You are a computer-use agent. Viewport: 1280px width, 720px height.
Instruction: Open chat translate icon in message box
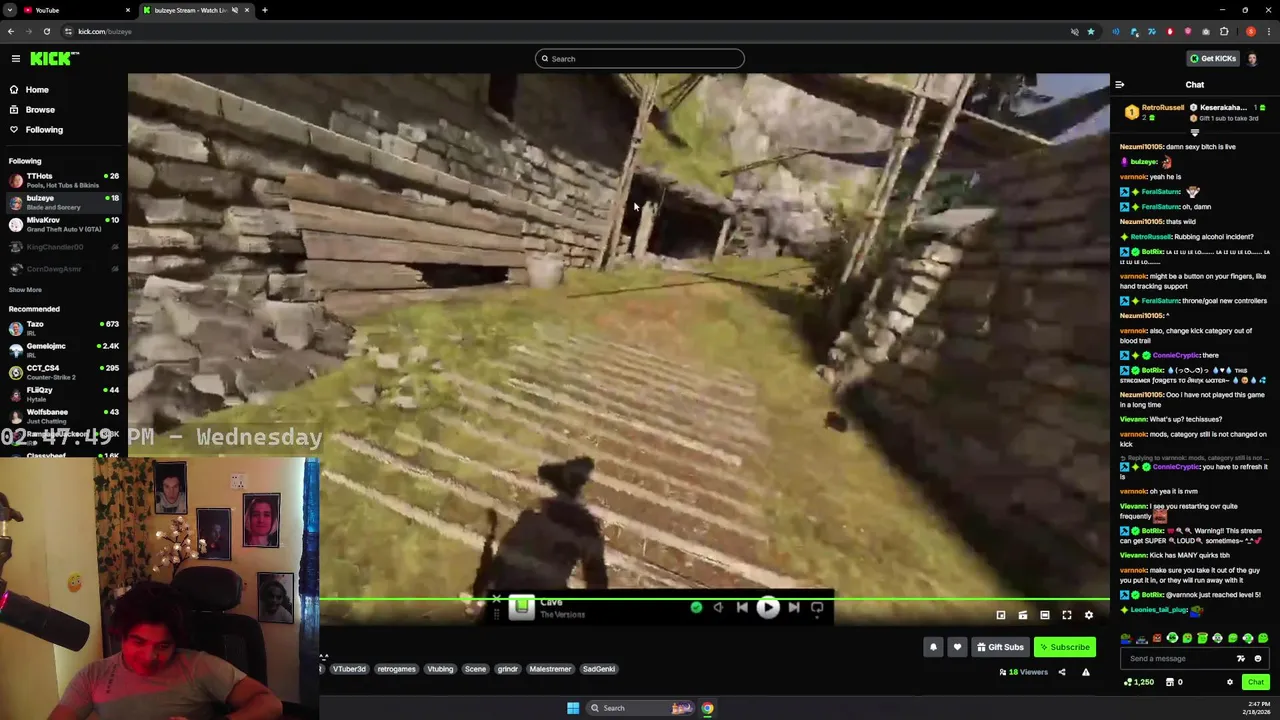pyautogui.click(x=1241, y=659)
